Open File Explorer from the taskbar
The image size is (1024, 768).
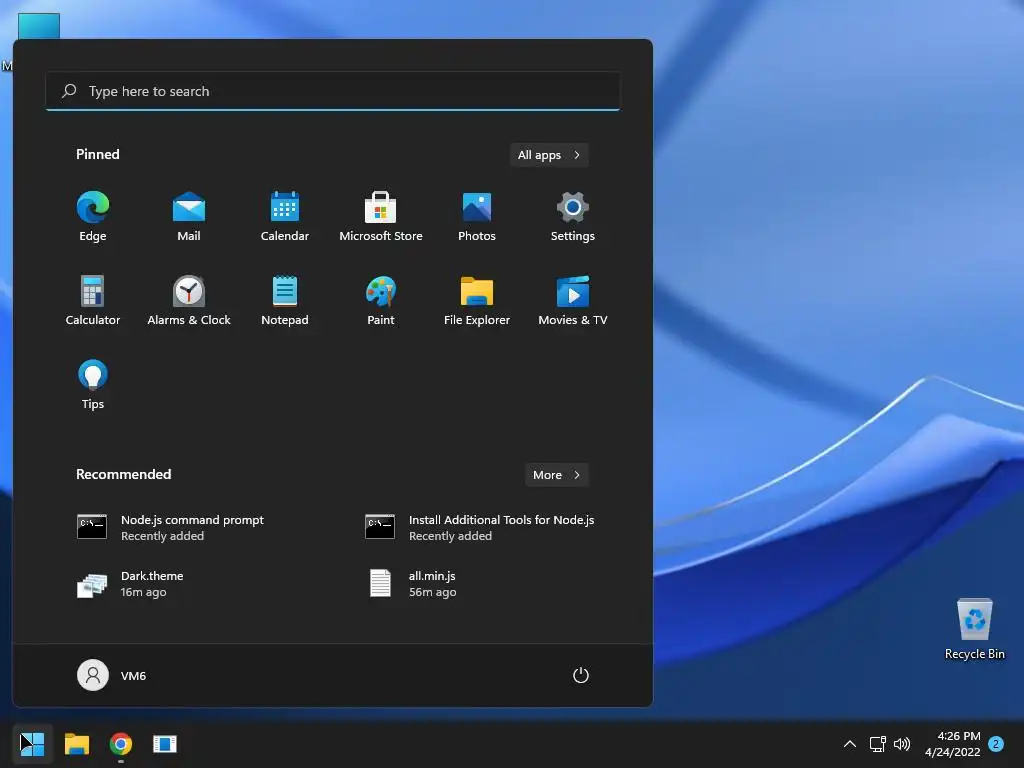tap(76, 744)
